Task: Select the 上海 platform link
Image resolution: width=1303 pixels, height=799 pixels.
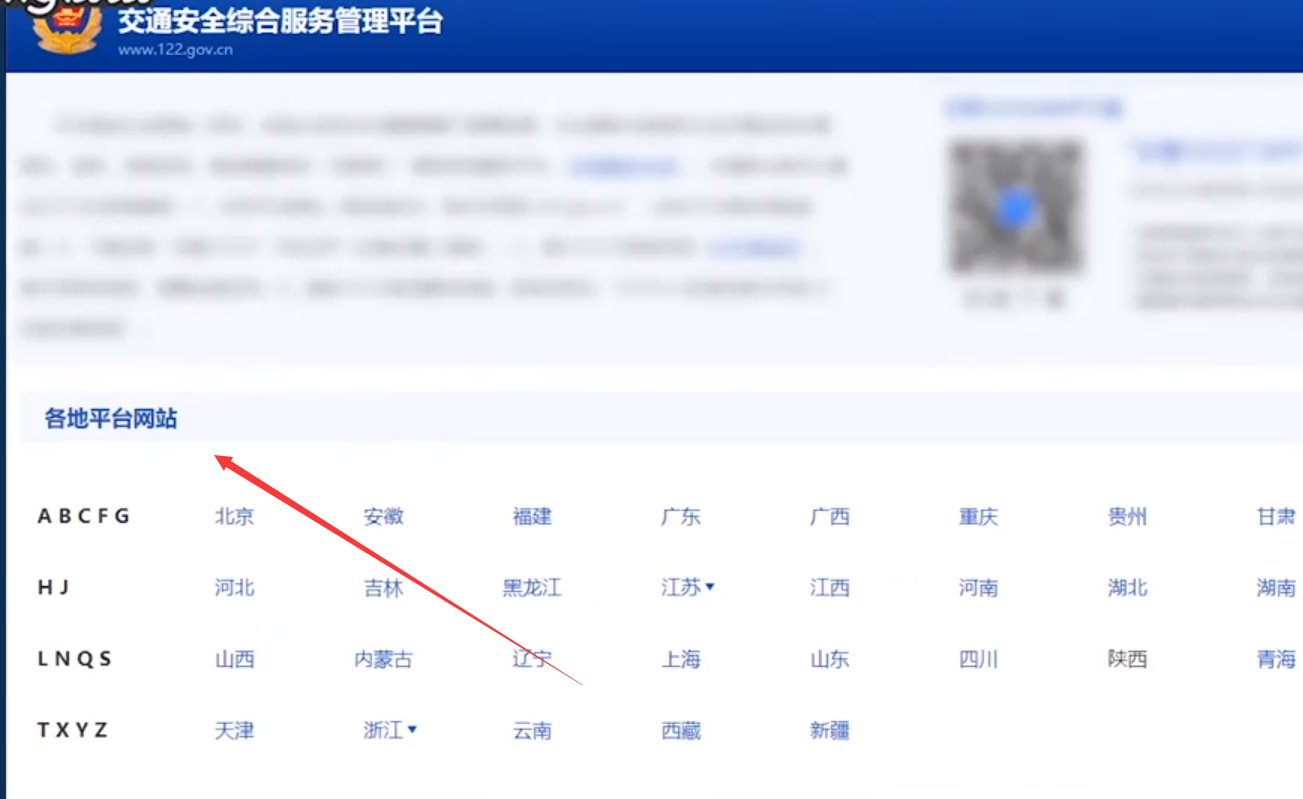Action: click(x=681, y=659)
